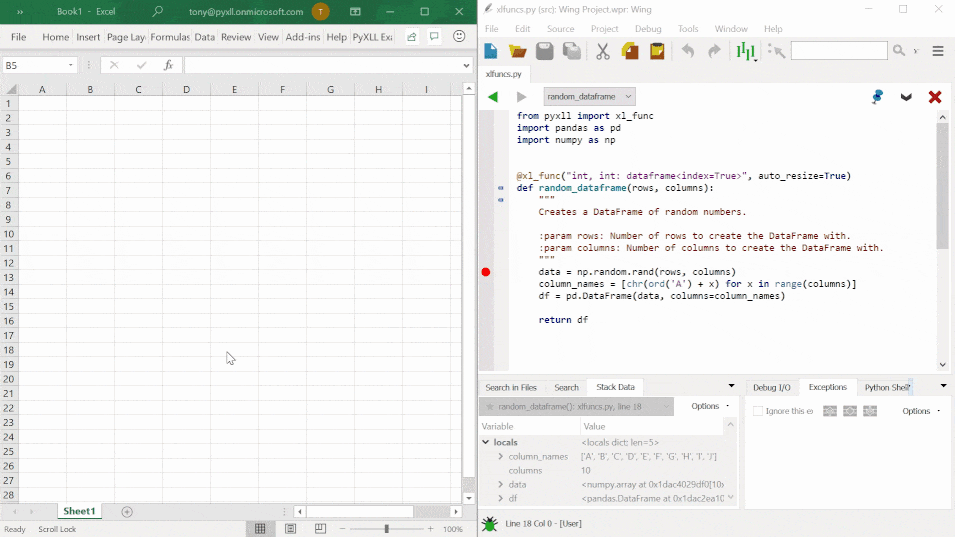This screenshot has height=537, width=955.
Task: Open the editor options chevron beside the pushpin
Action: point(906,97)
